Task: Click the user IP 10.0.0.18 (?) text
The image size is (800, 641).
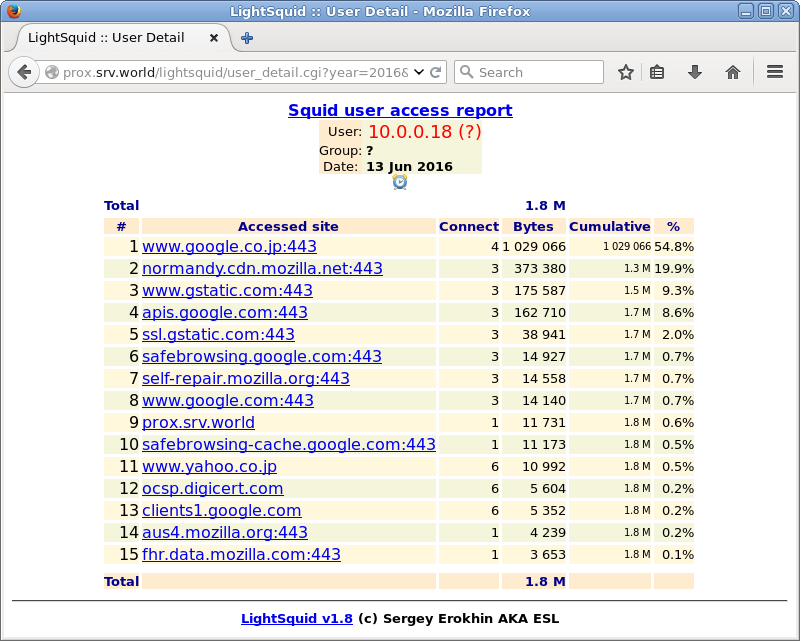Action: 424,132
